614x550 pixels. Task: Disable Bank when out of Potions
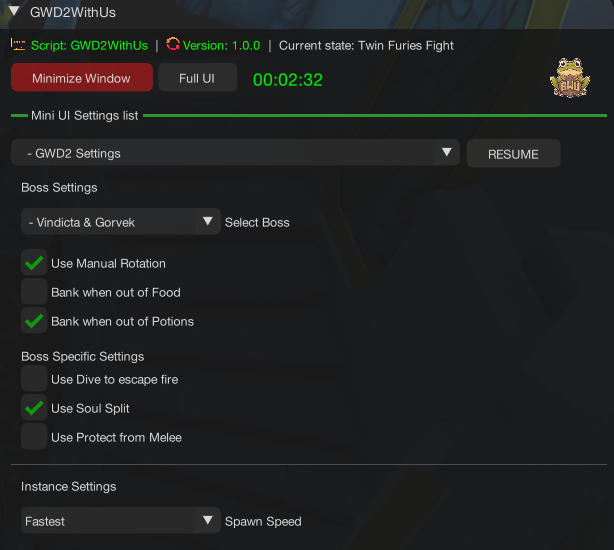(x=34, y=321)
